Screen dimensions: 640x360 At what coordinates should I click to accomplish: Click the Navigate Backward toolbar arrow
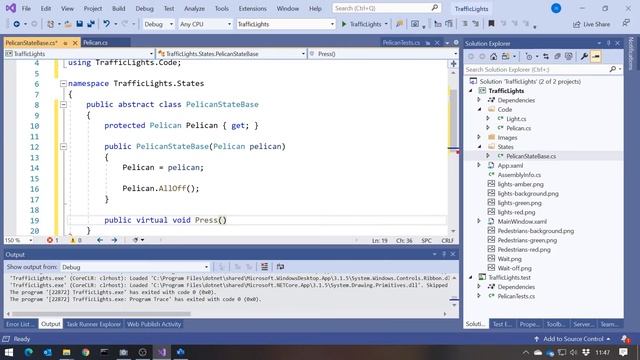16,24
